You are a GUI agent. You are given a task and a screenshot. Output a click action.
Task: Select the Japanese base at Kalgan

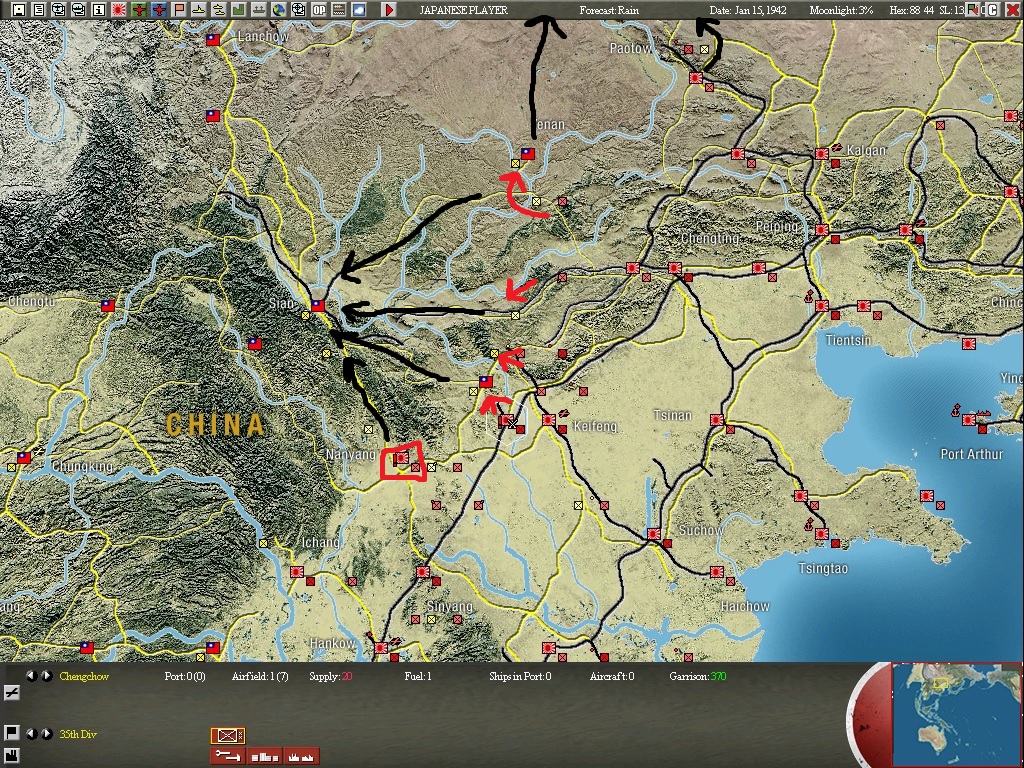(822, 154)
